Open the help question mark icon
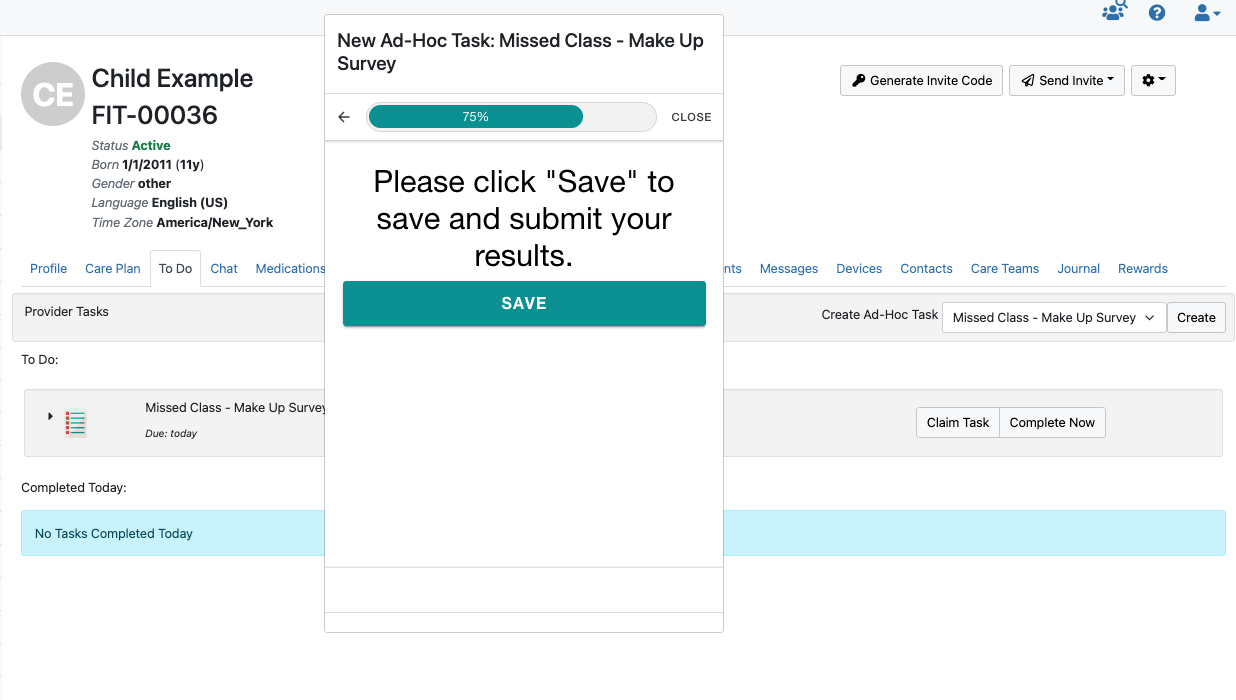 pyautogui.click(x=1157, y=13)
